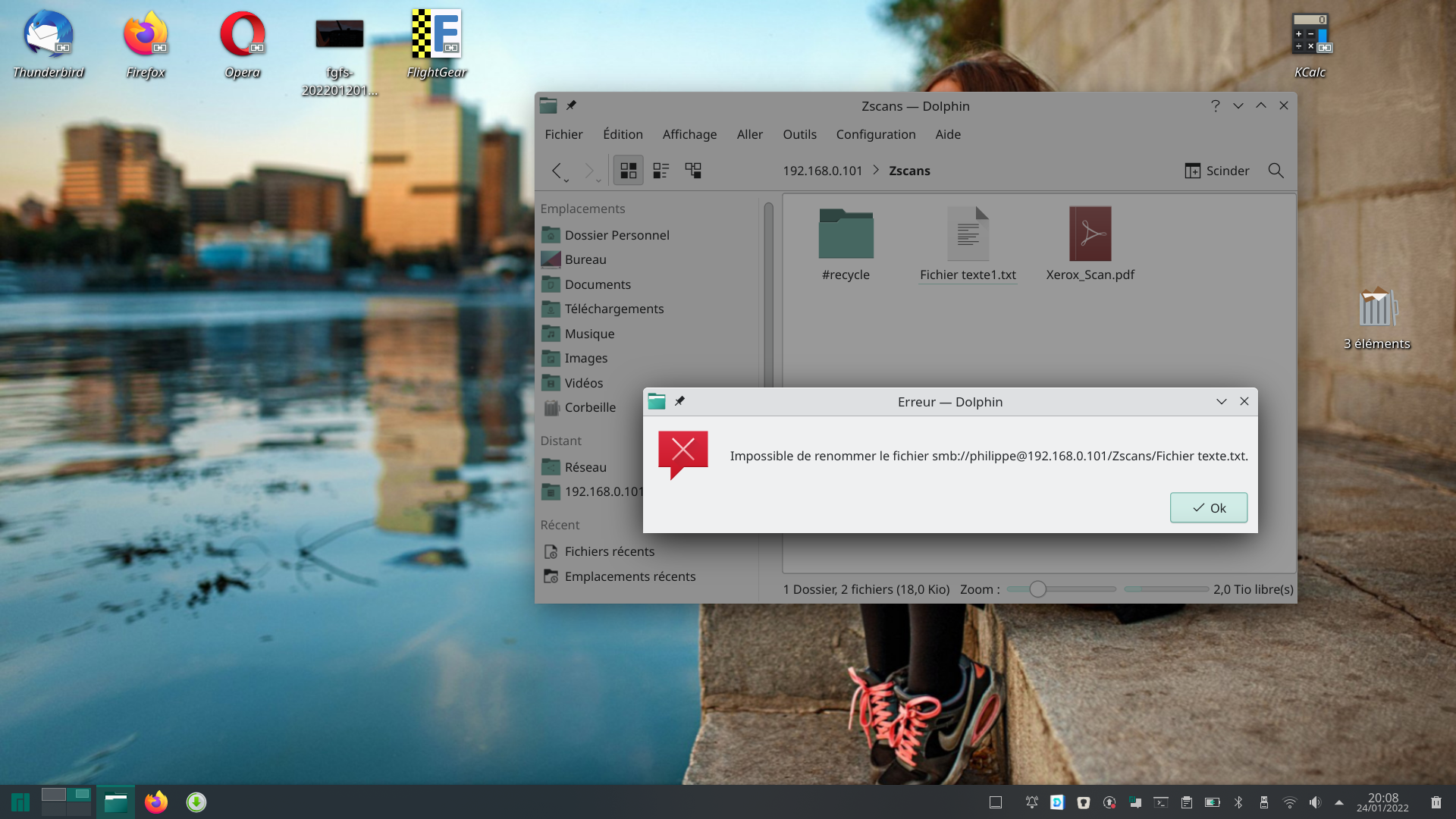Switch Dolphin to details tree view

[x=693, y=171]
